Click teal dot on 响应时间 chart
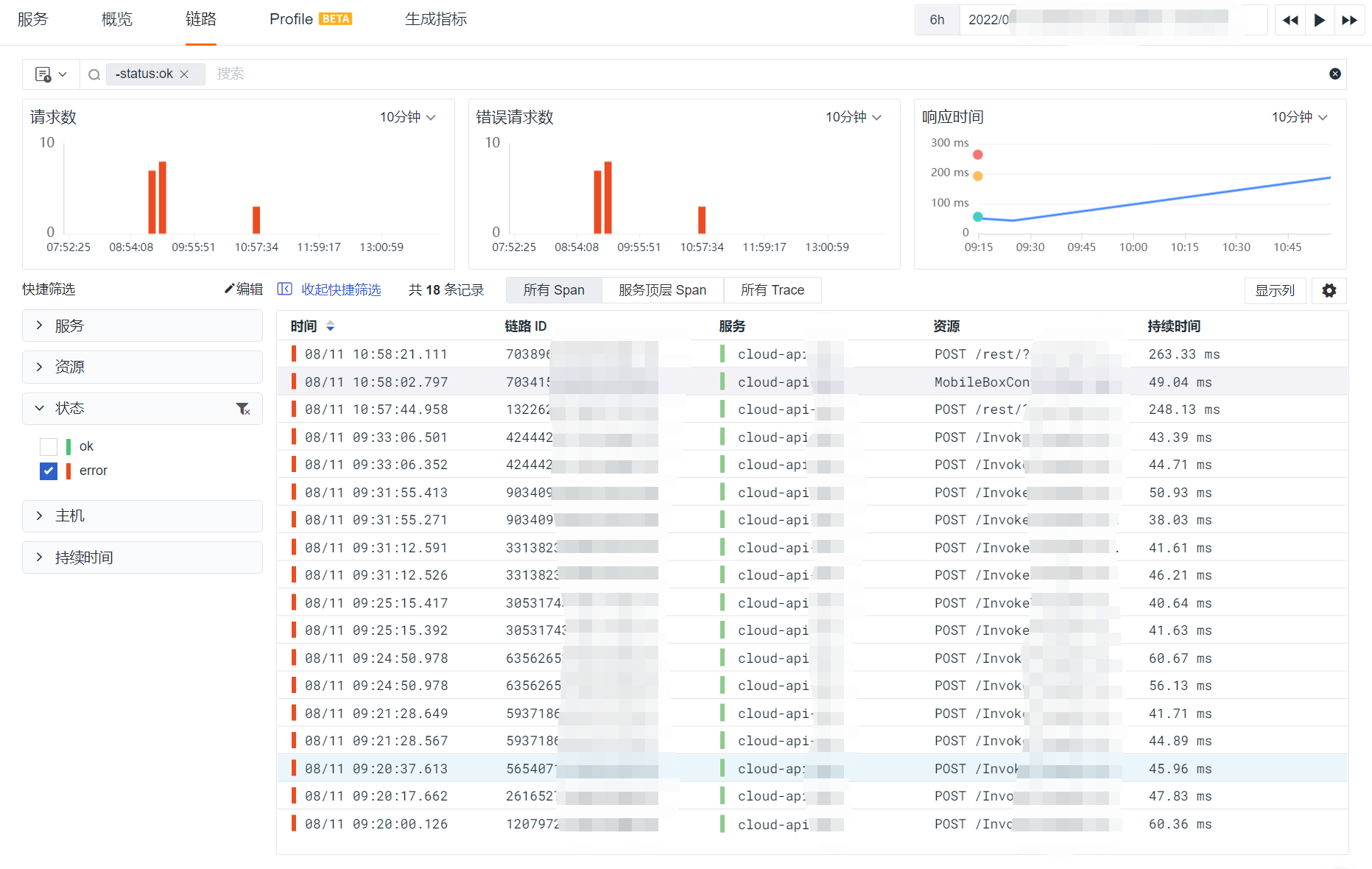Screen dimensions: 1372x869 pos(977,217)
